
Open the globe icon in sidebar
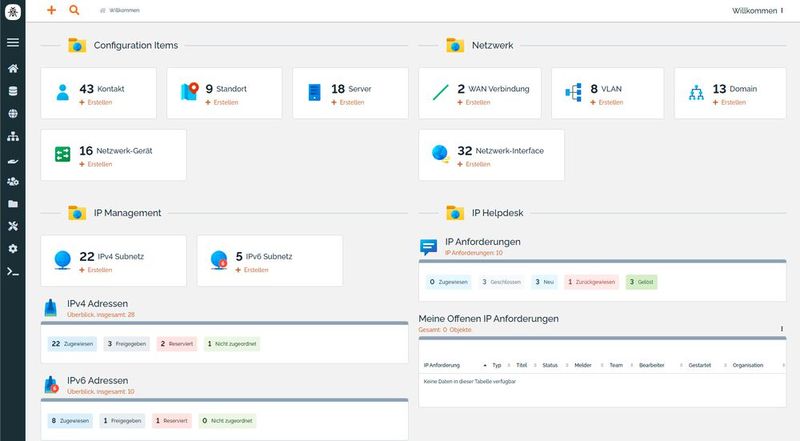13,113
